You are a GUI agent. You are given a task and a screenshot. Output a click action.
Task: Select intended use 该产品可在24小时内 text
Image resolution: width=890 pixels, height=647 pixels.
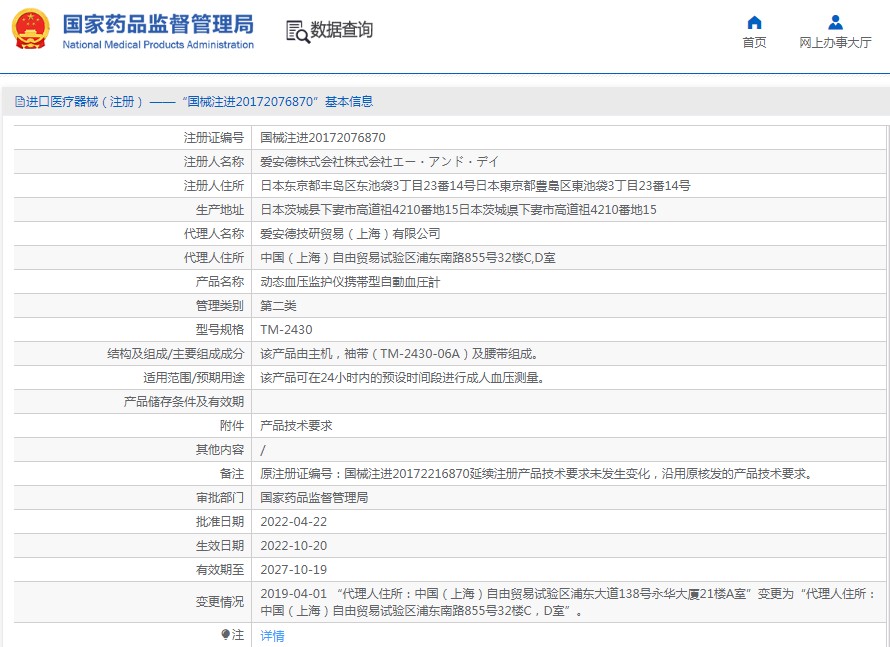point(402,378)
